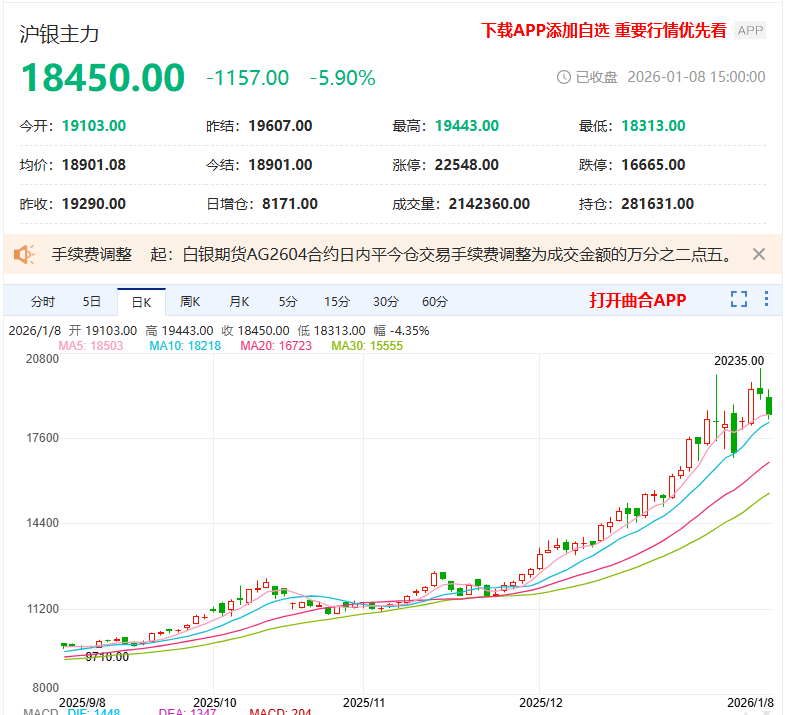Select the 60分 interval tab

(x=435, y=301)
